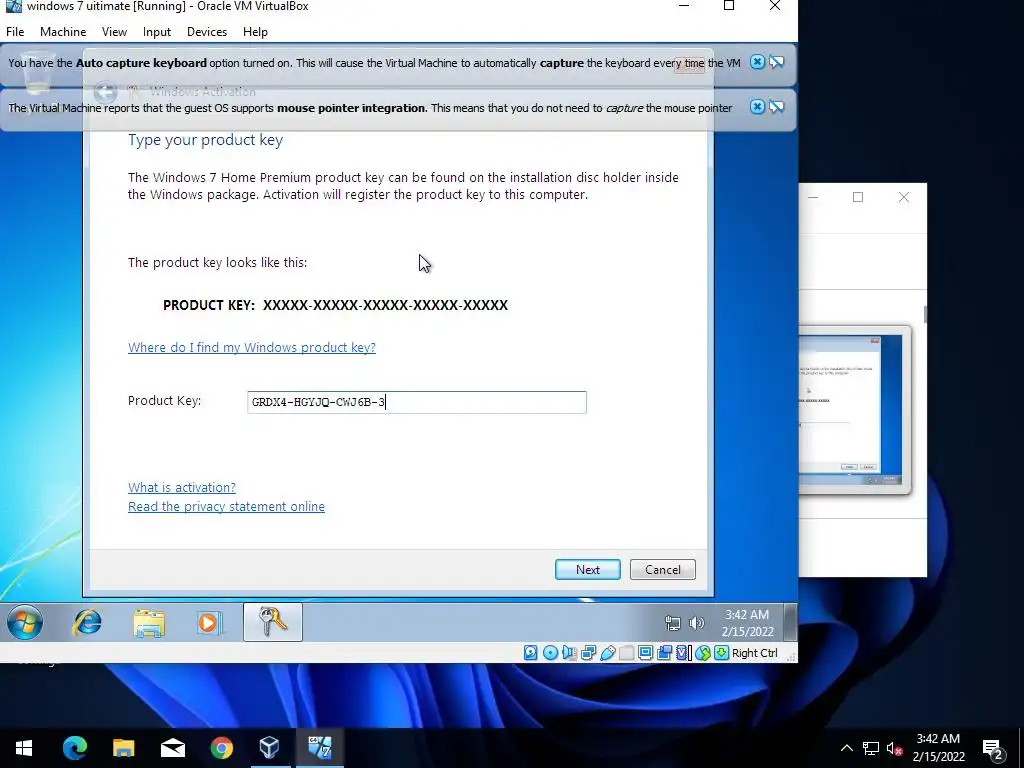Open the 'What is activation?' link
The width and height of the screenshot is (1024, 768).
click(182, 487)
